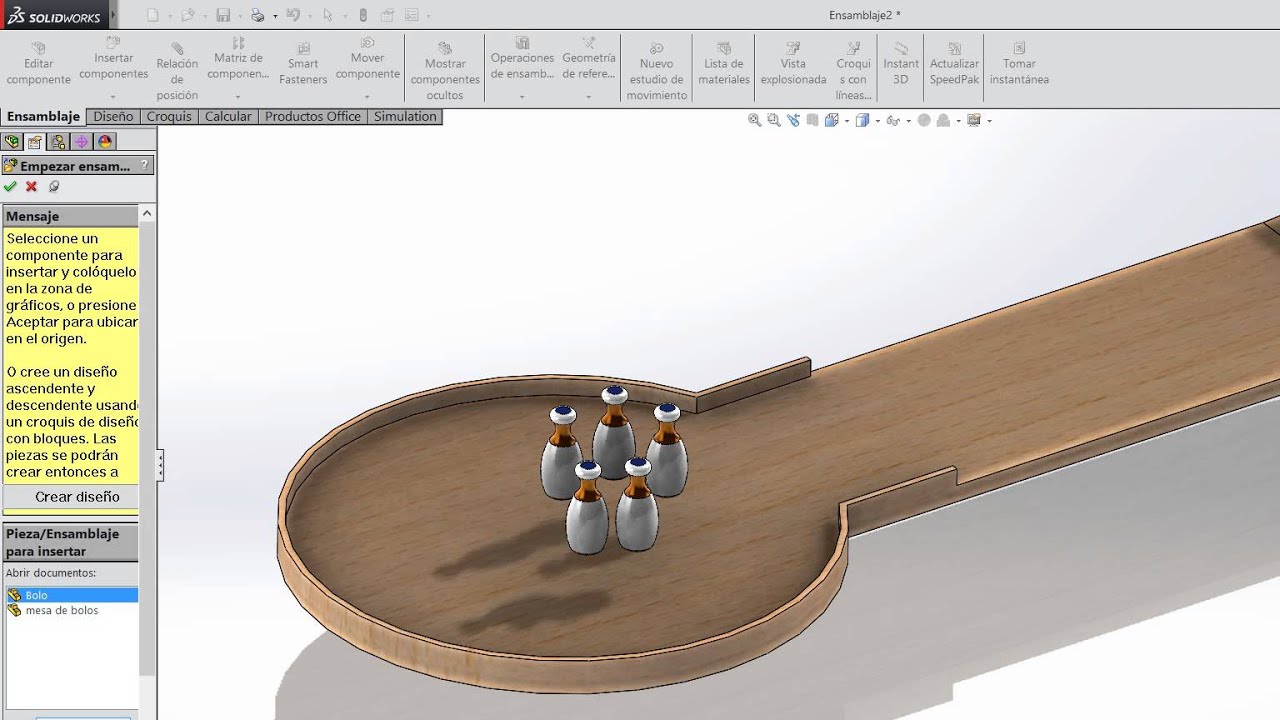Expand Mover componente dropdown arrow

(x=367, y=96)
